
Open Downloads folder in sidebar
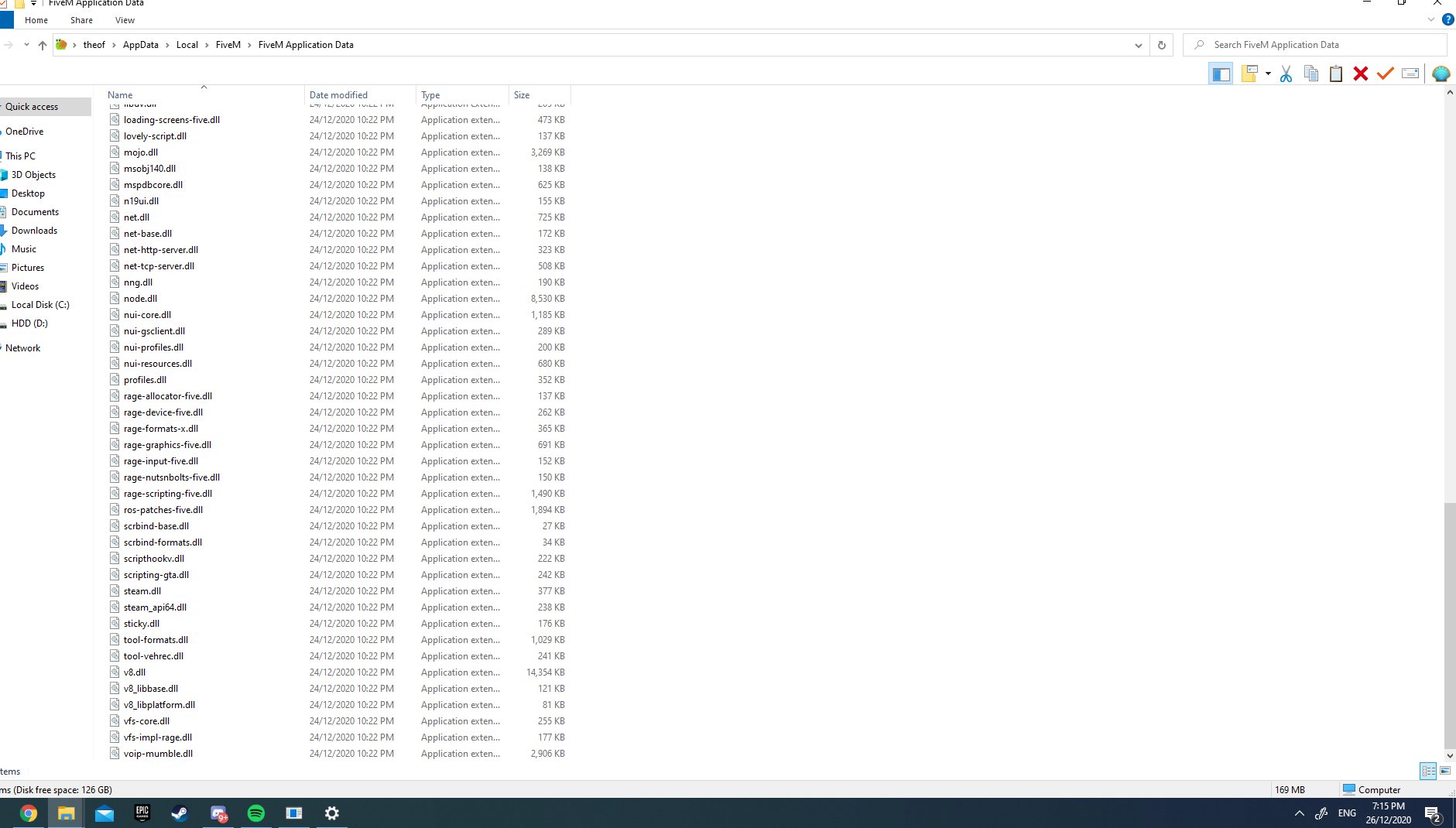click(x=34, y=231)
